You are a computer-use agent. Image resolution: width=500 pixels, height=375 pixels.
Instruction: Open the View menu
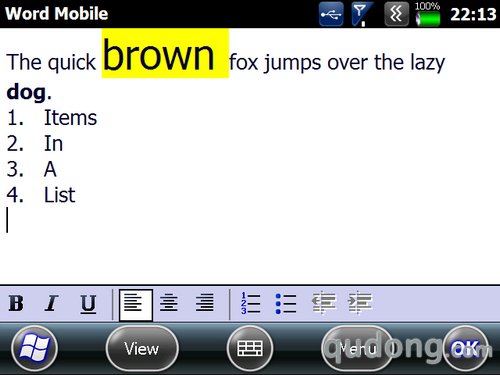coord(142,348)
